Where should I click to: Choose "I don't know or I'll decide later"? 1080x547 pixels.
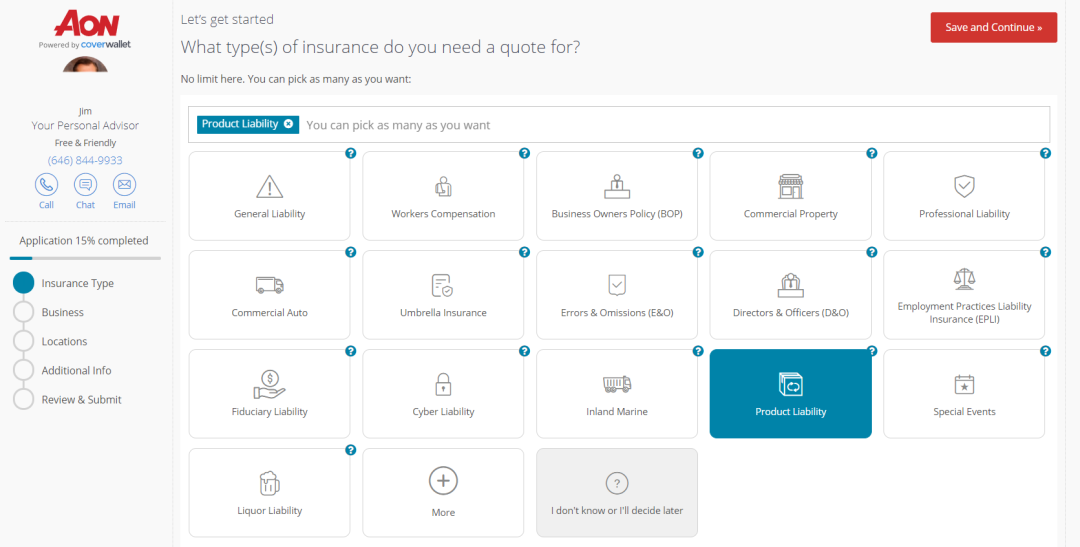pyautogui.click(x=617, y=492)
